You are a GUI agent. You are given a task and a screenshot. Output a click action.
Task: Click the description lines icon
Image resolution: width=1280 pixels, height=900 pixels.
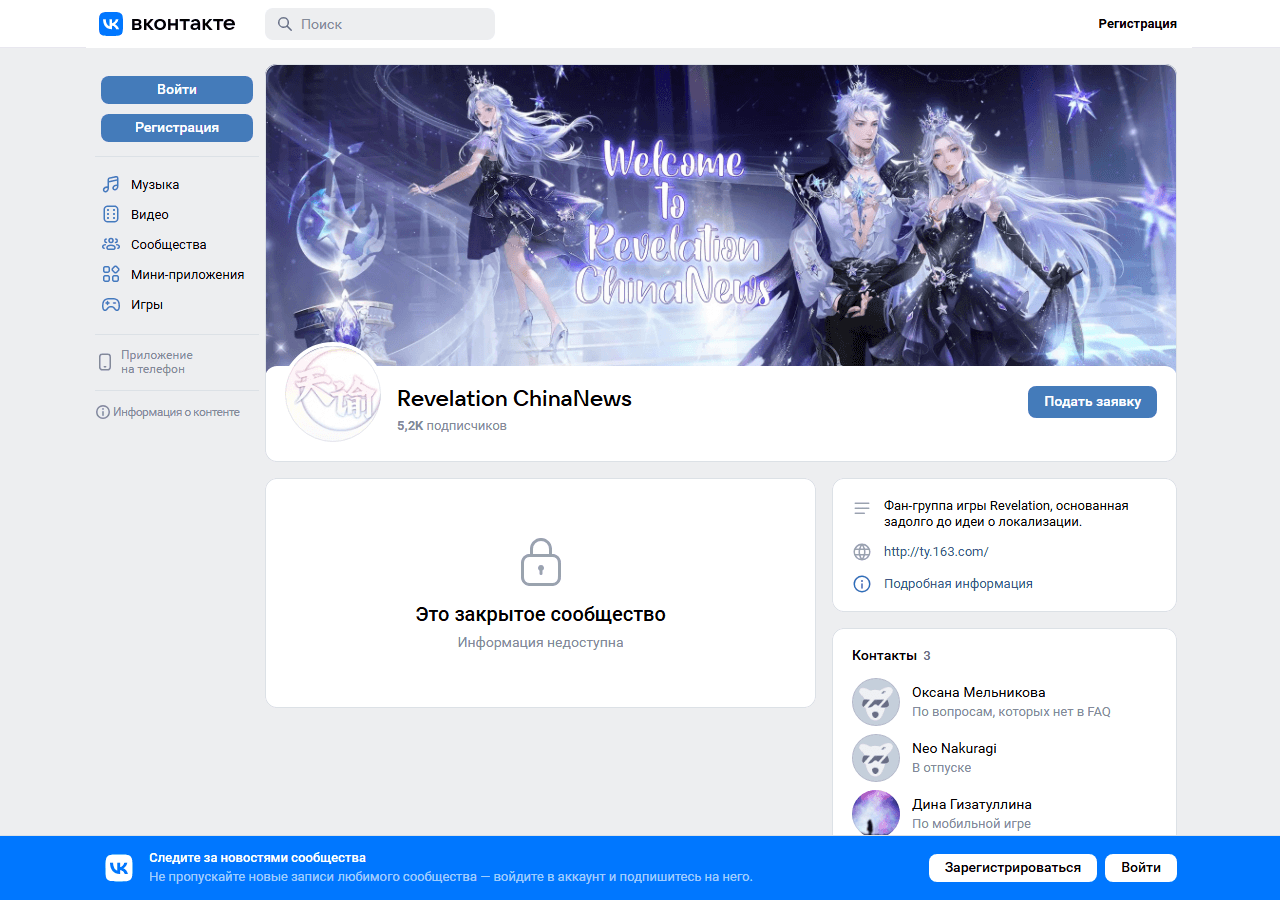862,509
